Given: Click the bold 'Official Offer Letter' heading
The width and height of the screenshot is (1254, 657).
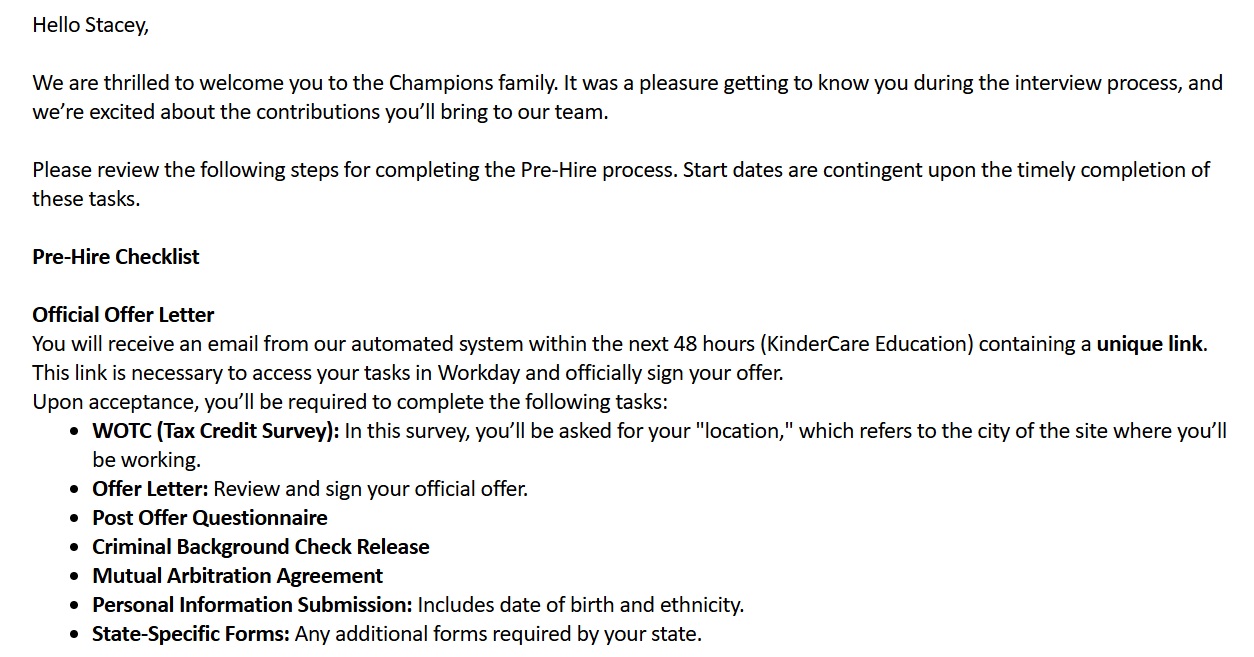Looking at the screenshot, I should [123, 315].
